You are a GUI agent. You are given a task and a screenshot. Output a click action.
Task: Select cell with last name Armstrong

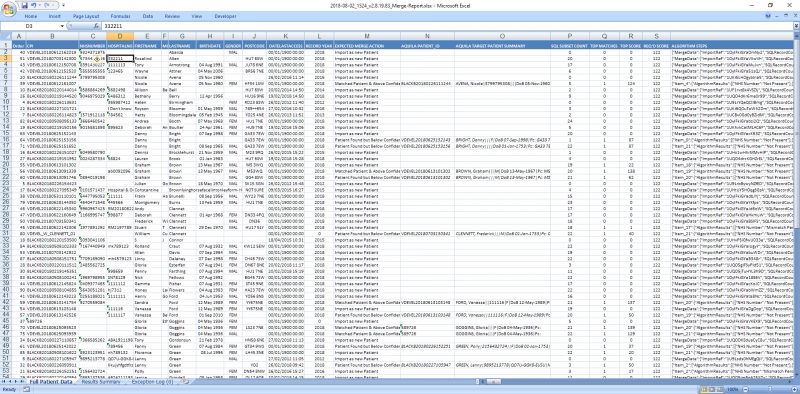(x=182, y=65)
